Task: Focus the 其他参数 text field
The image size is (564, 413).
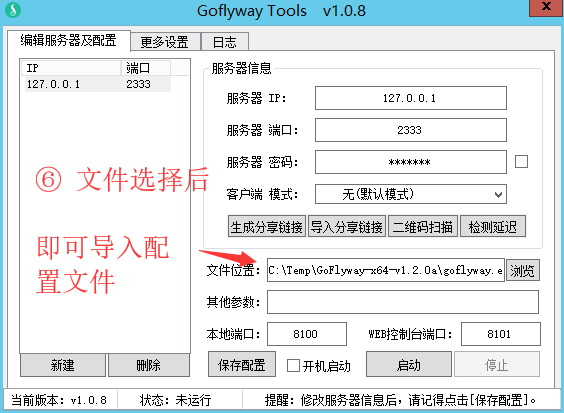Action: click(403, 302)
